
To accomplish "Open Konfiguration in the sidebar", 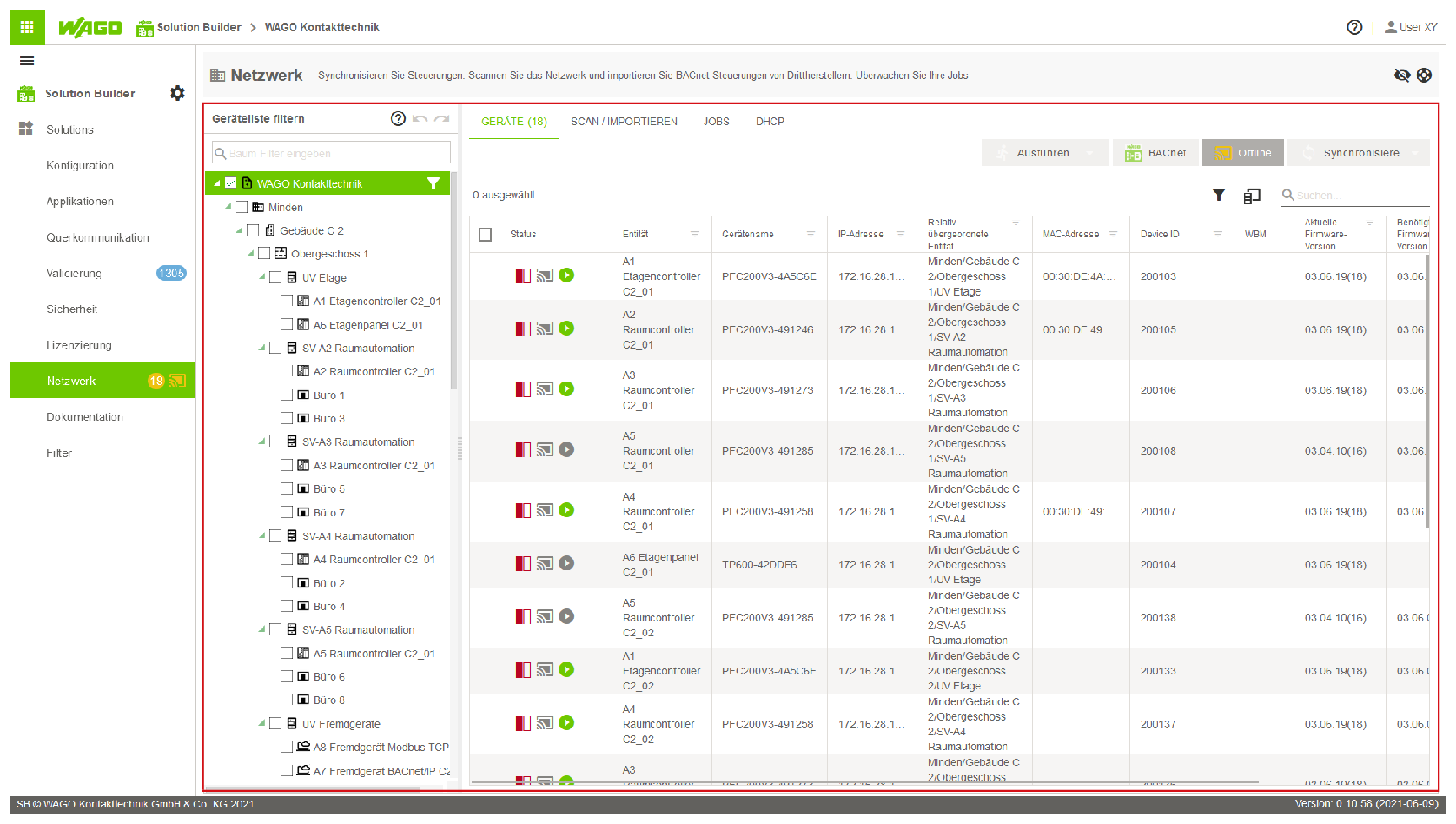I will point(80,165).
